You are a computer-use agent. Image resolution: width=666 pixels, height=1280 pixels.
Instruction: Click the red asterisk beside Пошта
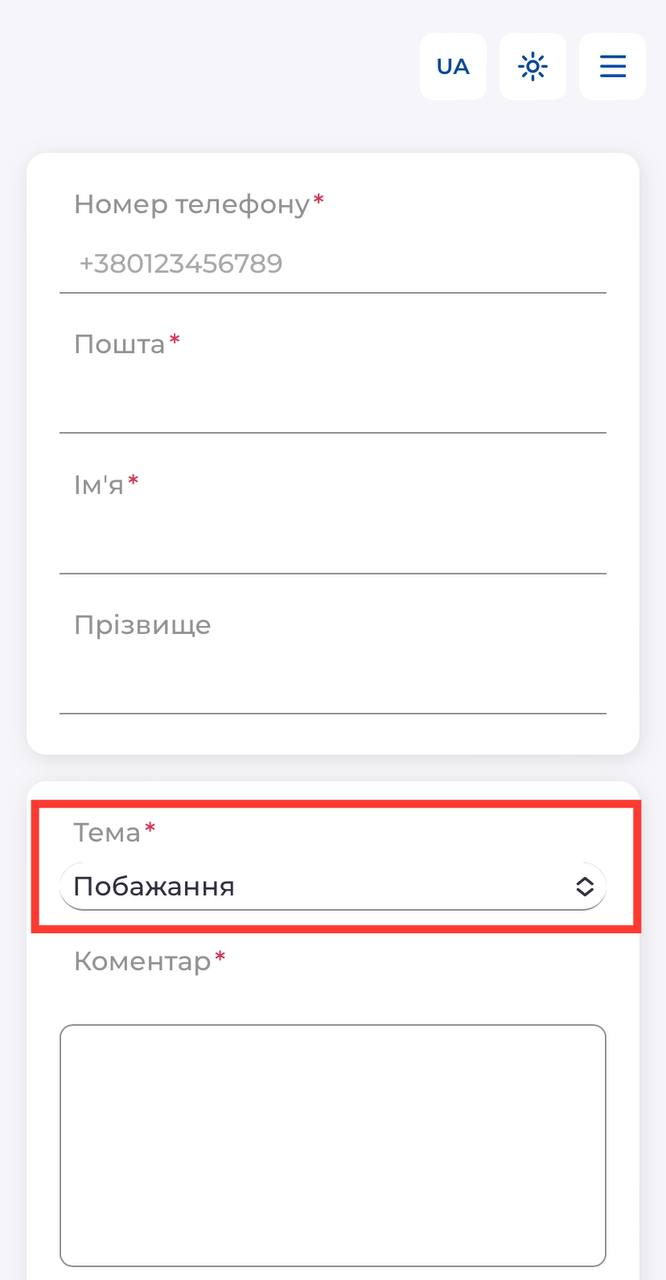click(175, 342)
